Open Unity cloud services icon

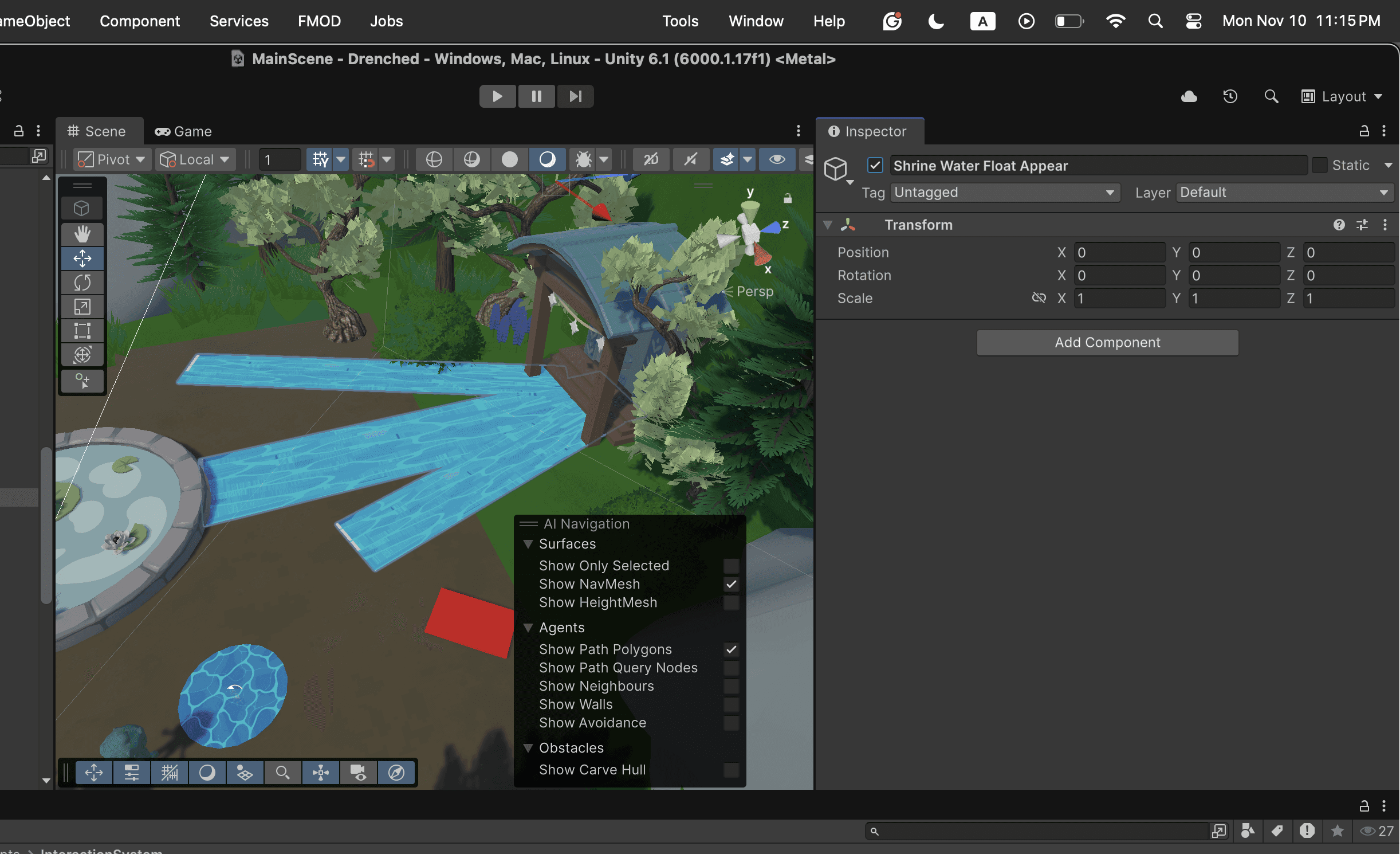[x=1189, y=96]
